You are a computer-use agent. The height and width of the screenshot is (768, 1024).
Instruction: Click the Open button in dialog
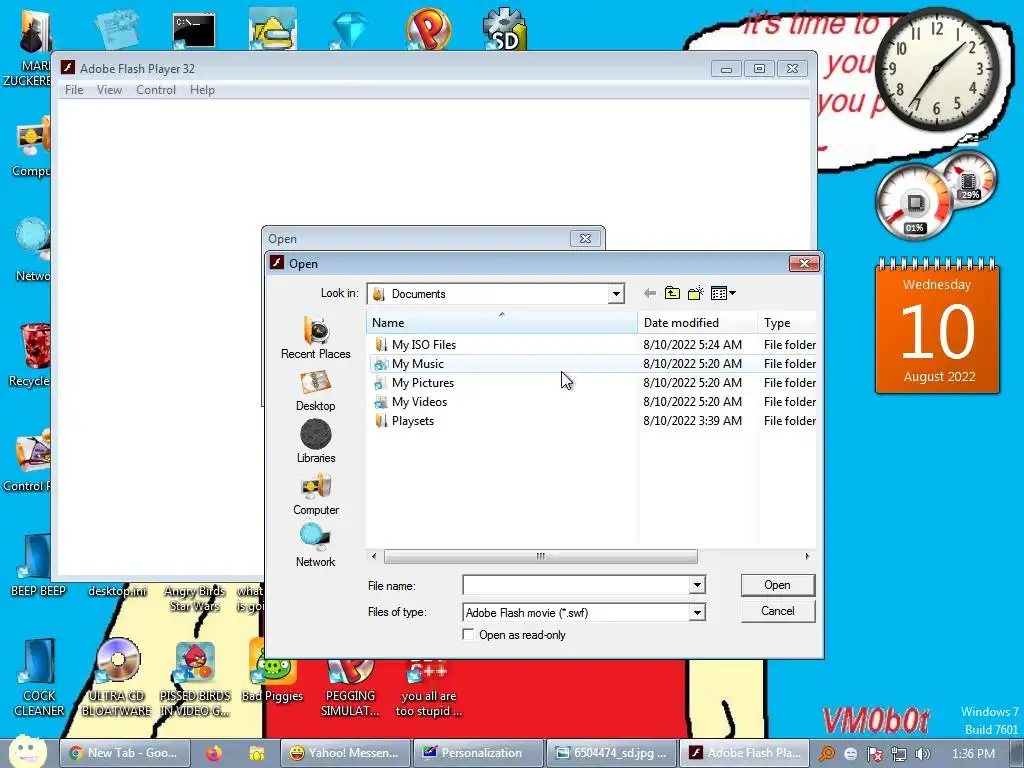777,585
